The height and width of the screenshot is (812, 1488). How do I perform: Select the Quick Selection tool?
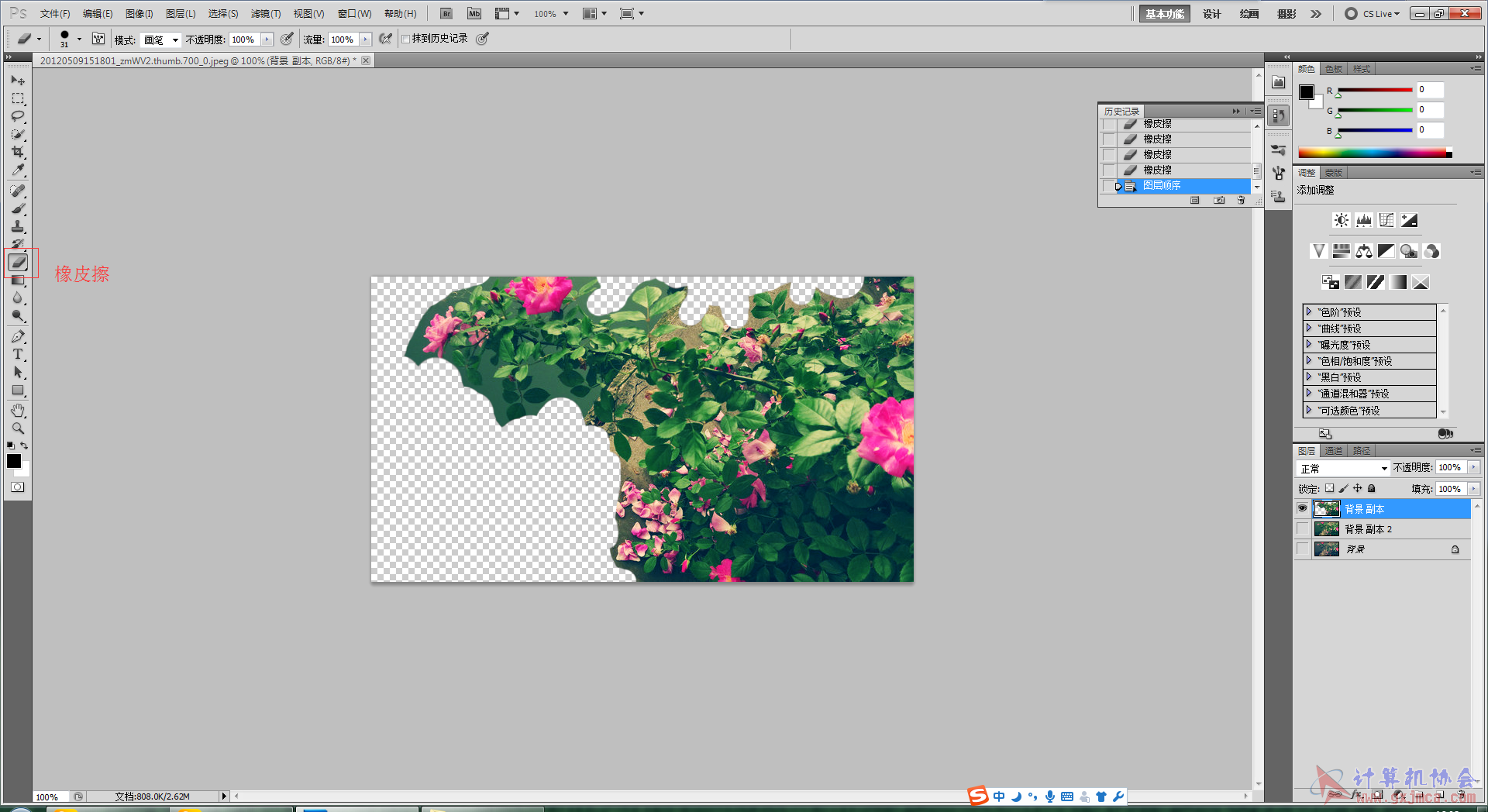18,134
